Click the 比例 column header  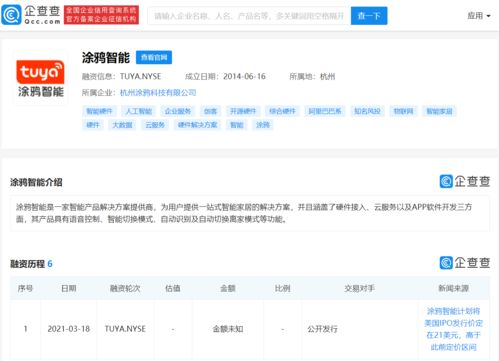click(282, 288)
